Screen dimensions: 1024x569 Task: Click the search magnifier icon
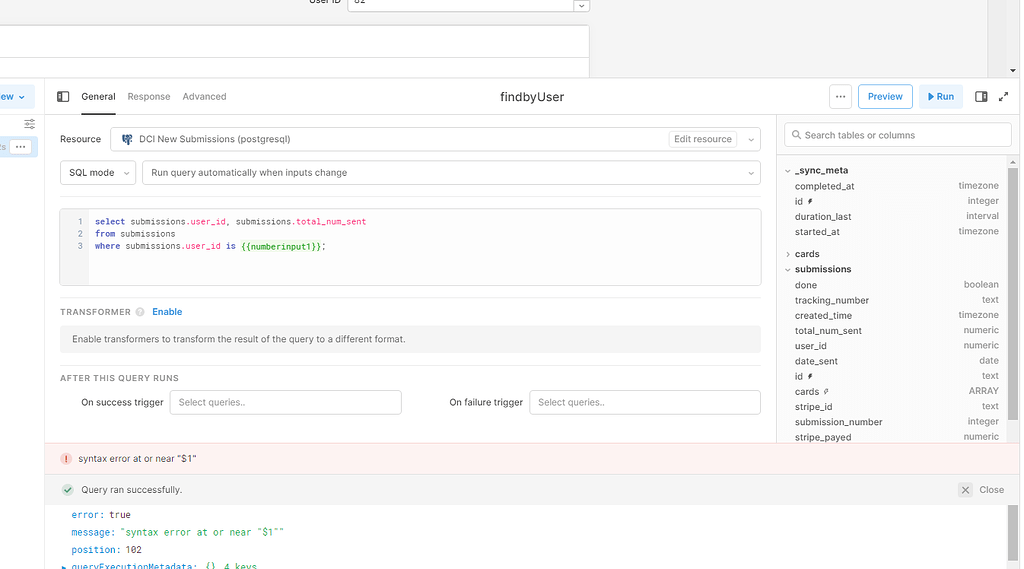pyautogui.click(x=796, y=135)
